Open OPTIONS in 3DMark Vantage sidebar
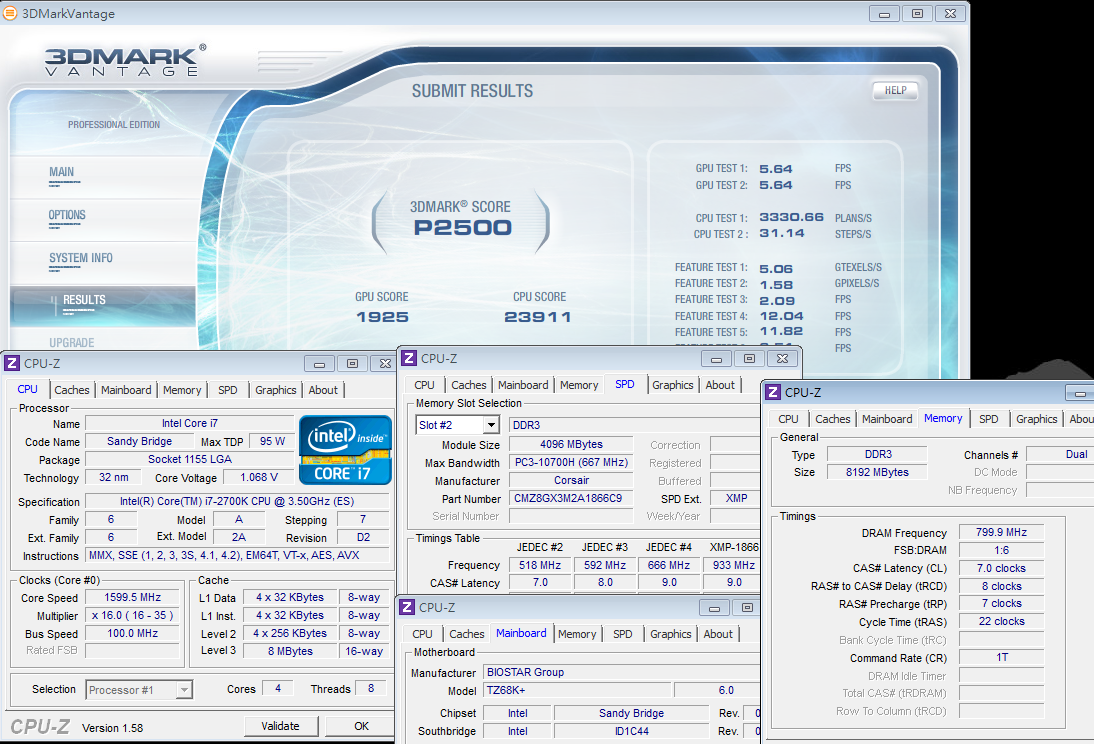The image size is (1094, 744). click(67, 215)
